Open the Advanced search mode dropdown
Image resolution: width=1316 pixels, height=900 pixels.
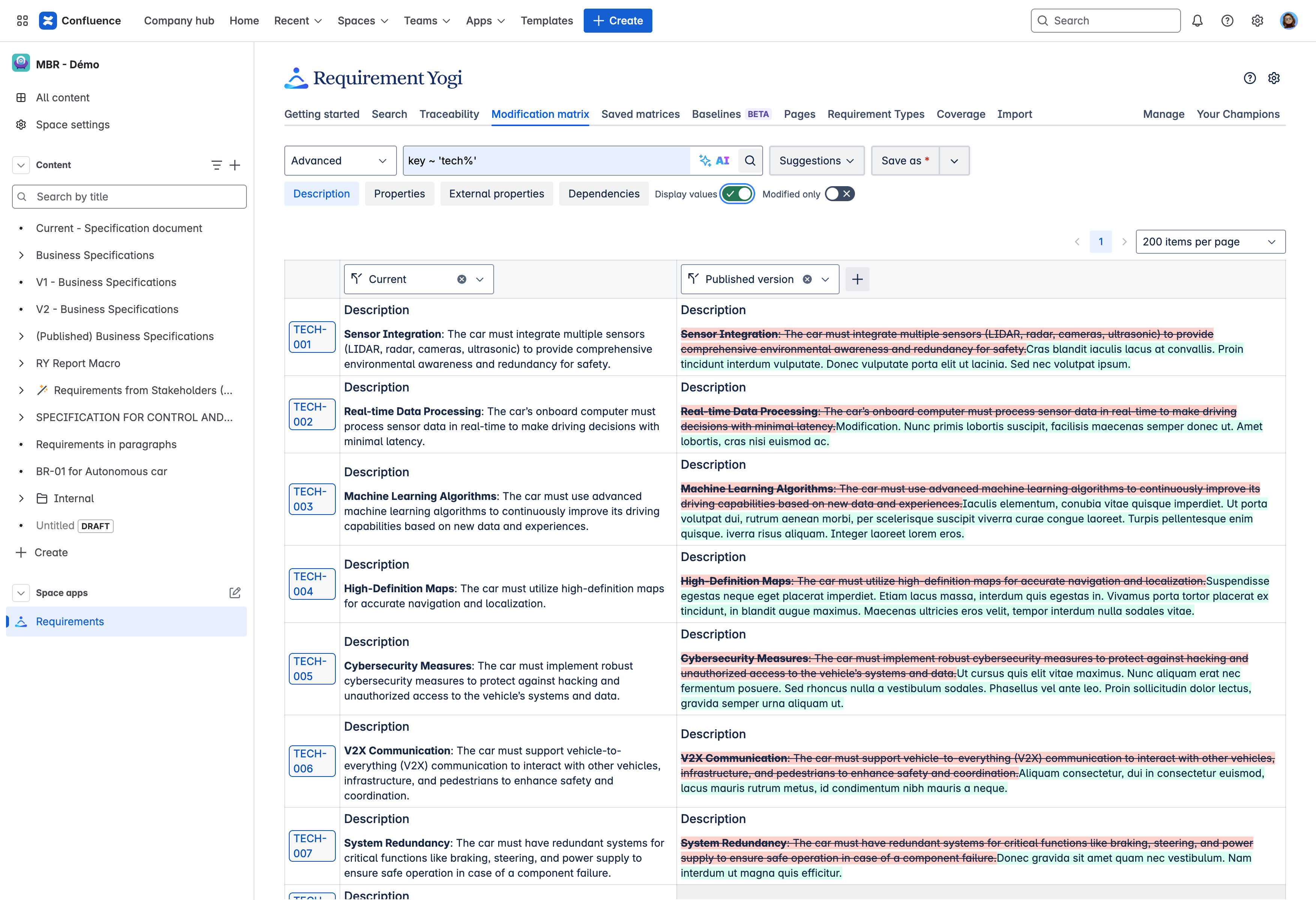(340, 161)
